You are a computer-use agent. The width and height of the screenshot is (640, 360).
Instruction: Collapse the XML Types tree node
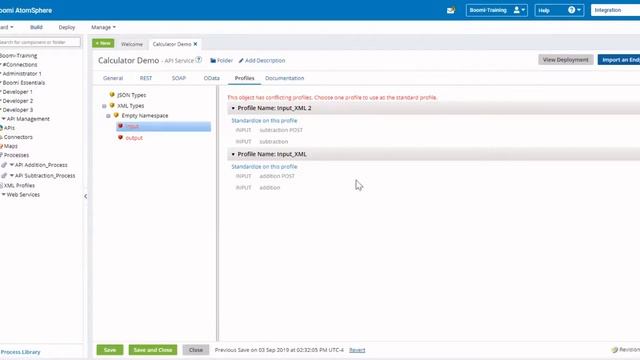click(x=104, y=106)
